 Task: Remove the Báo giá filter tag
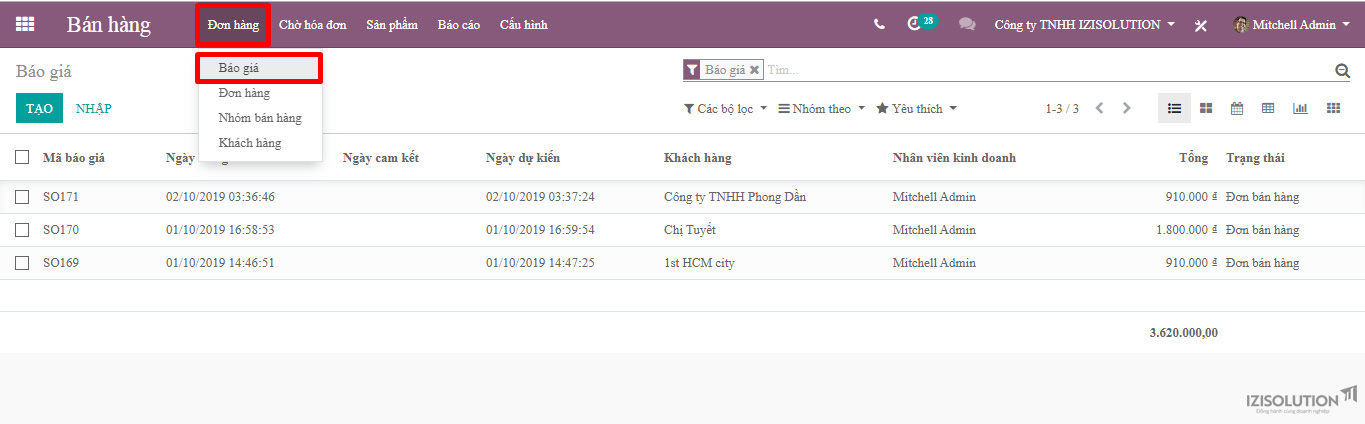(755, 70)
